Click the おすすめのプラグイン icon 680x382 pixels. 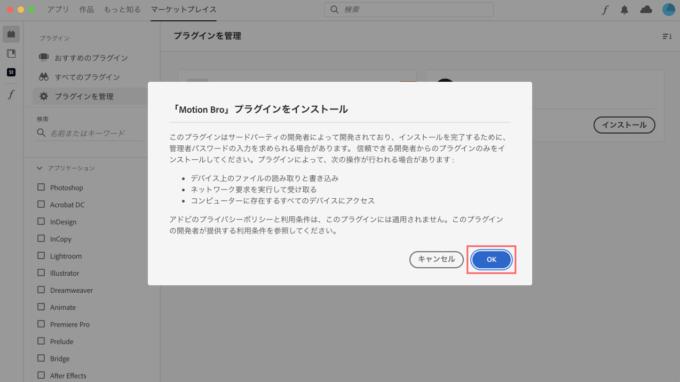[x=44, y=57]
